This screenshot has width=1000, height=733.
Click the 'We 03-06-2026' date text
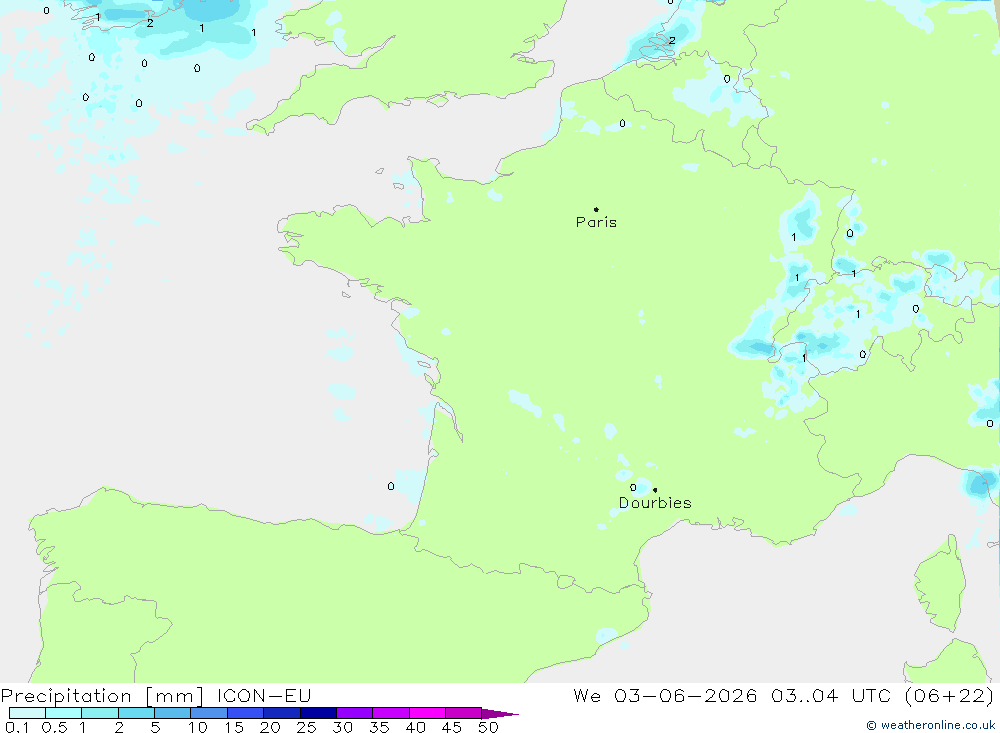click(665, 695)
